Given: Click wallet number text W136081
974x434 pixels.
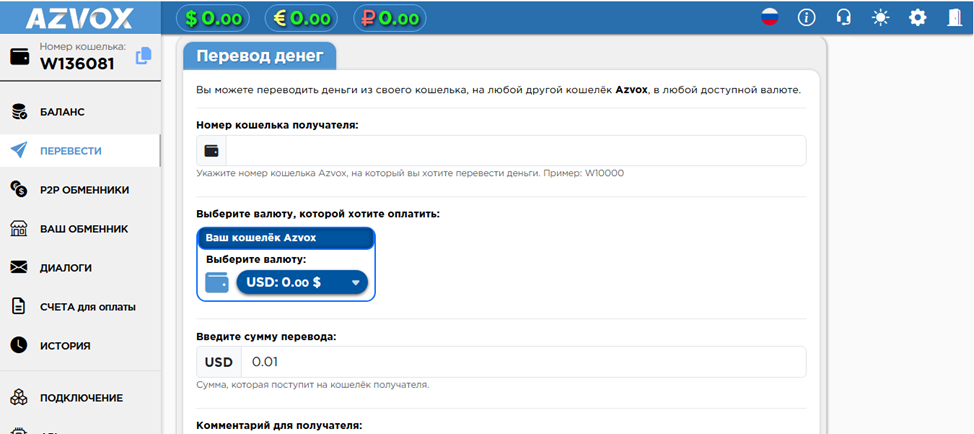Looking at the screenshot, I should click(77, 63).
